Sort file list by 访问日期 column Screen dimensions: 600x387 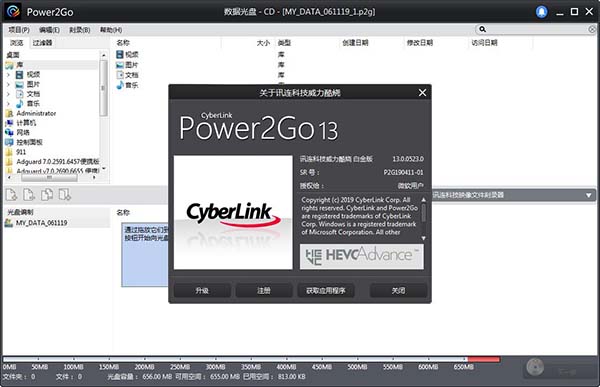(484, 43)
